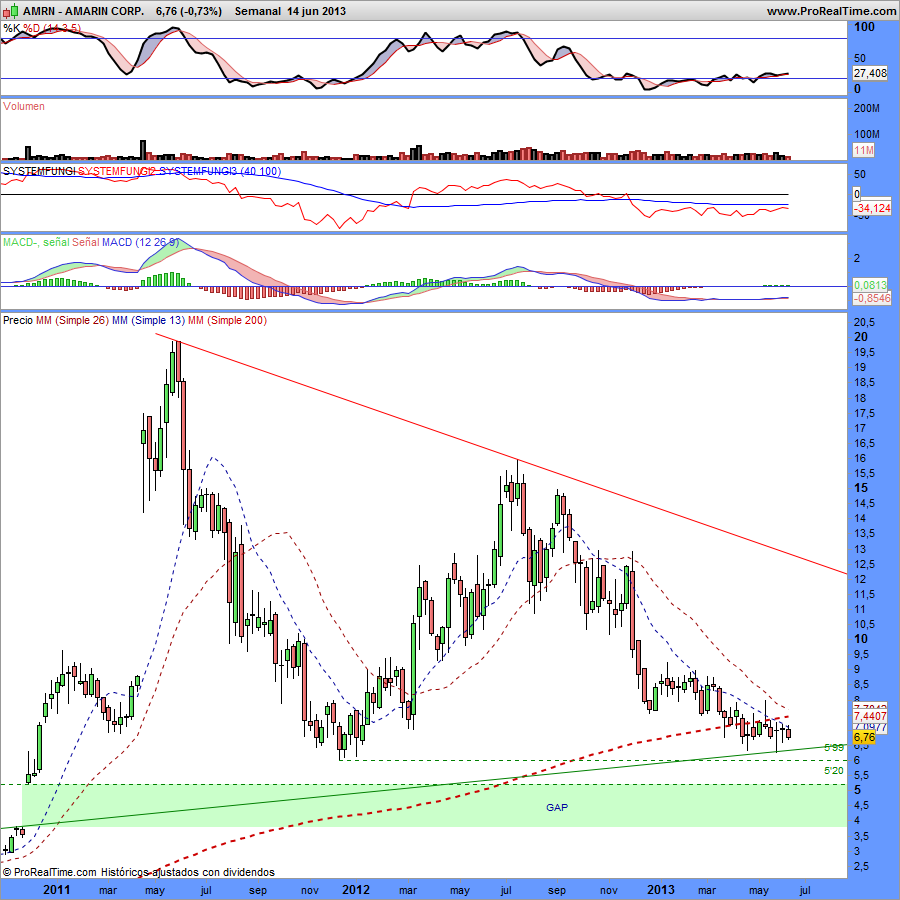
Task: Click the 200M volume axis label
Action: (867, 108)
